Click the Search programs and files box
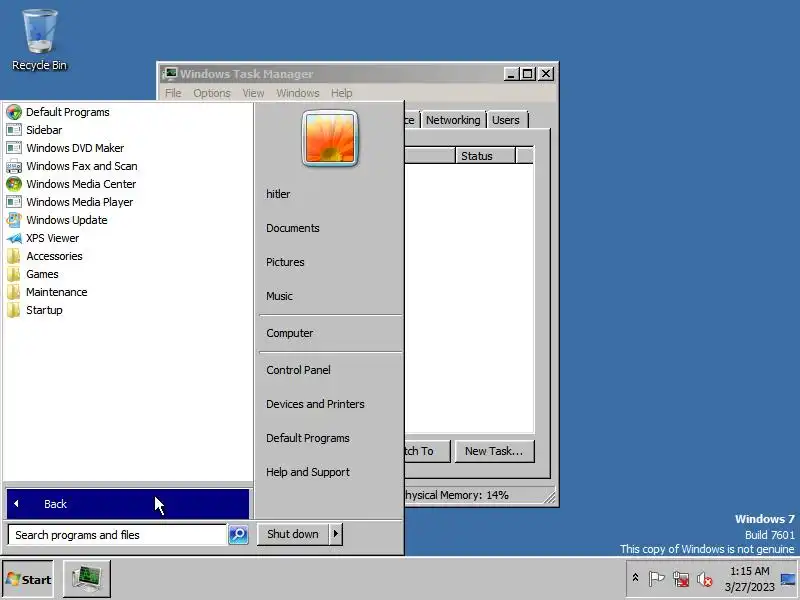Image resolution: width=800 pixels, height=600 pixels. (117, 535)
